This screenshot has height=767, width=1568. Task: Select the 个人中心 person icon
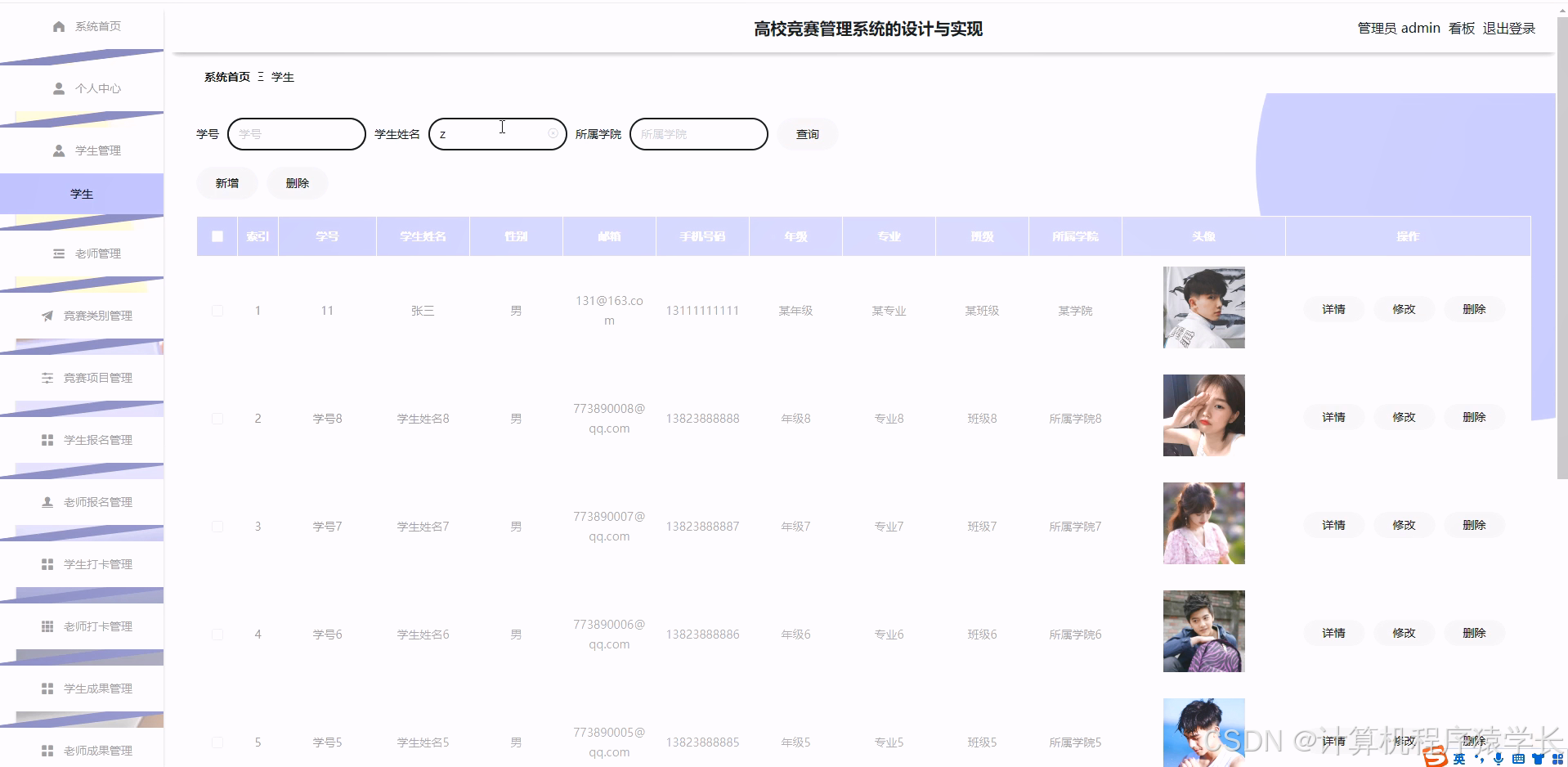(x=57, y=87)
